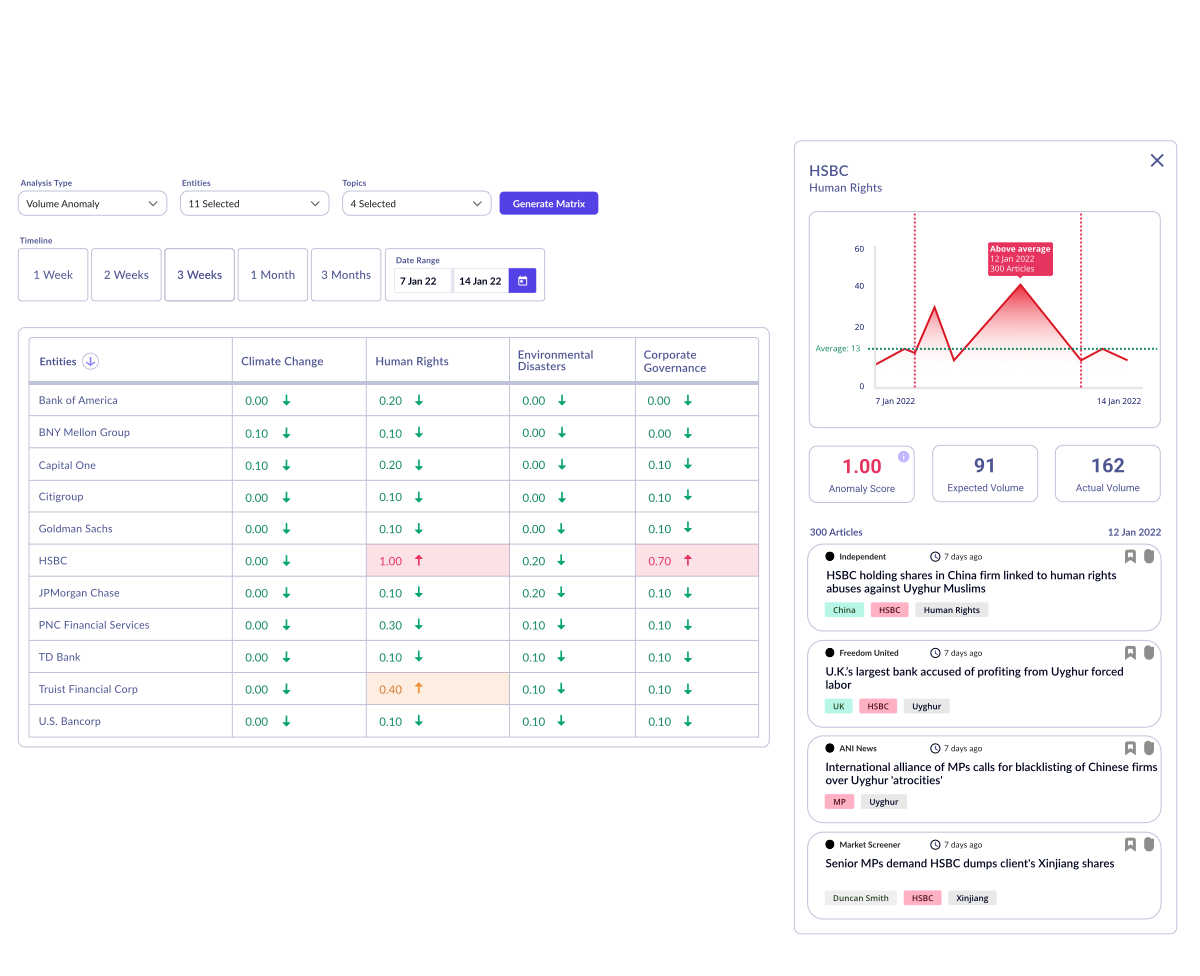Click the HSBC Corporate Governance 0.70 cell
1200x976 pixels.
(x=697, y=561)
